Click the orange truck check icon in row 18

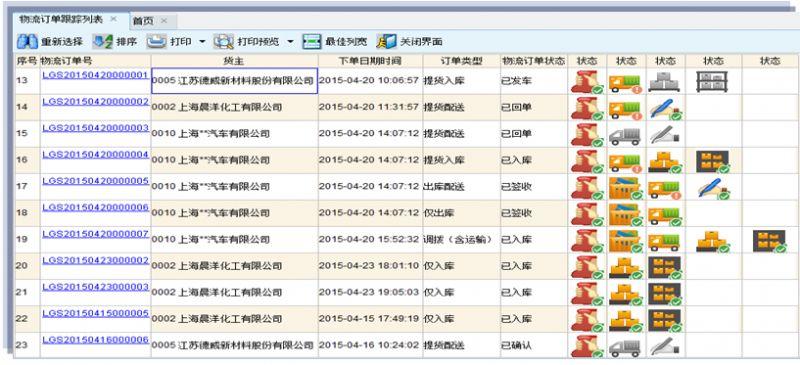[665, 216]
